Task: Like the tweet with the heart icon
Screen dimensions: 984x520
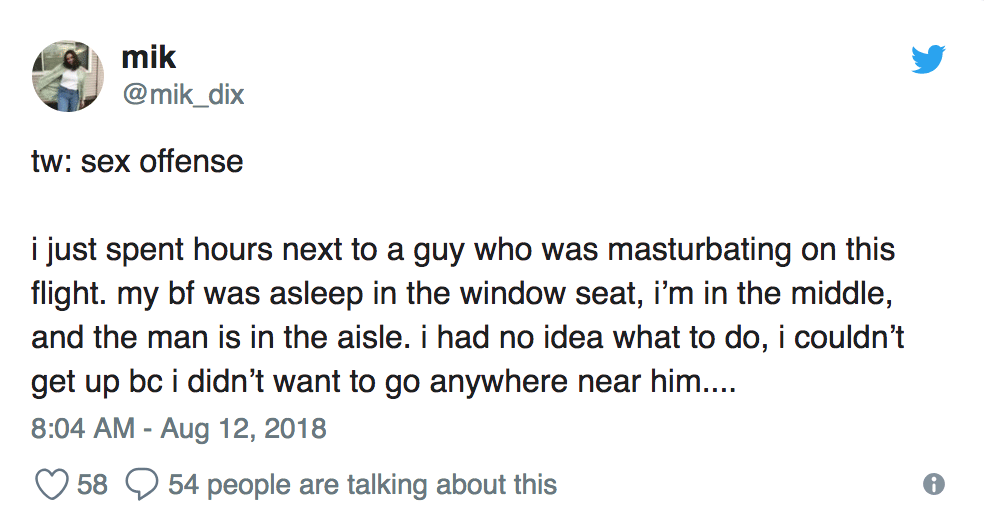Action: 51,484
